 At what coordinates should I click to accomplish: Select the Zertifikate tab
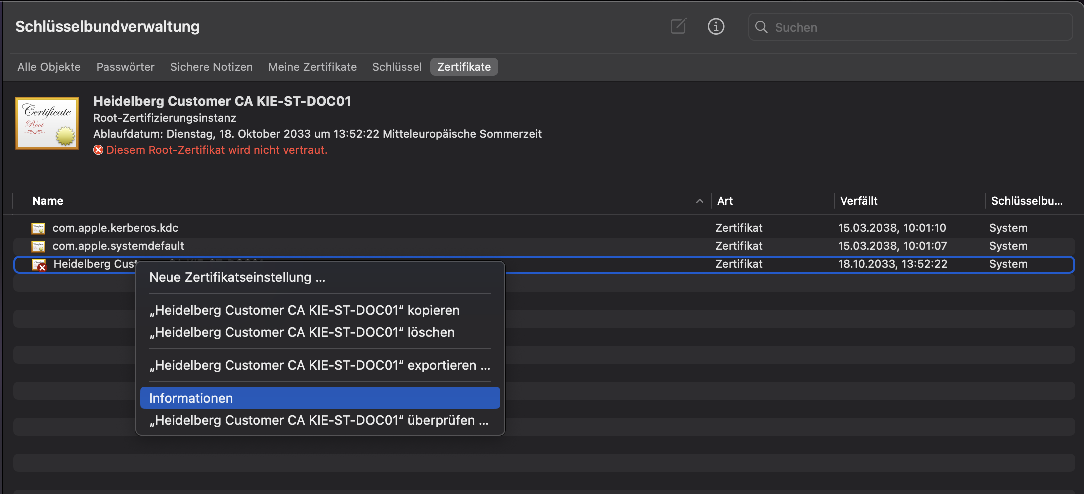pos(464,67)
